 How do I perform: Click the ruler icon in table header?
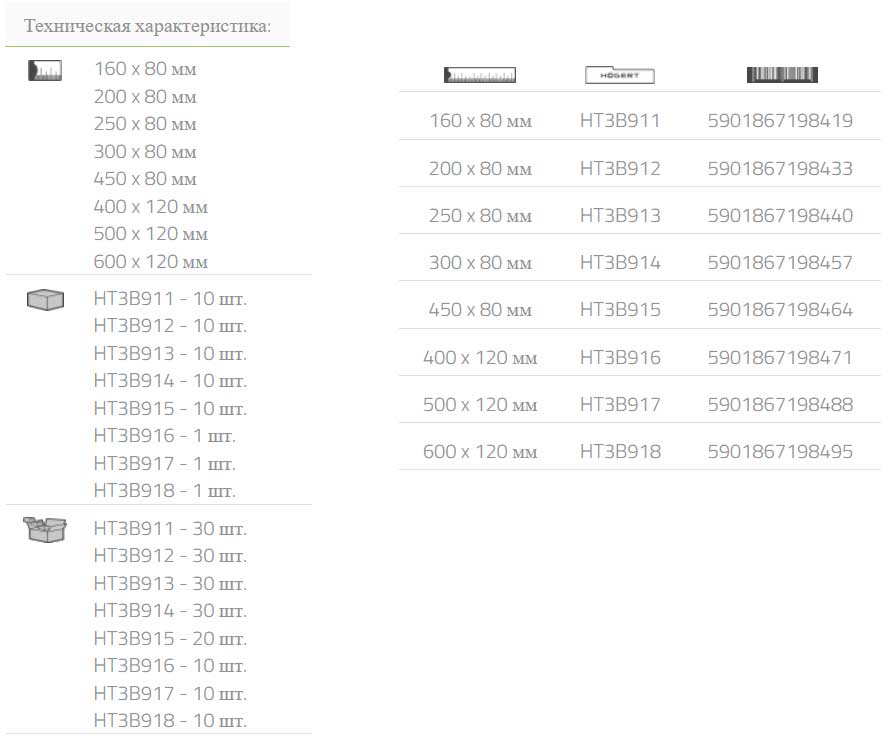(480, 74)
